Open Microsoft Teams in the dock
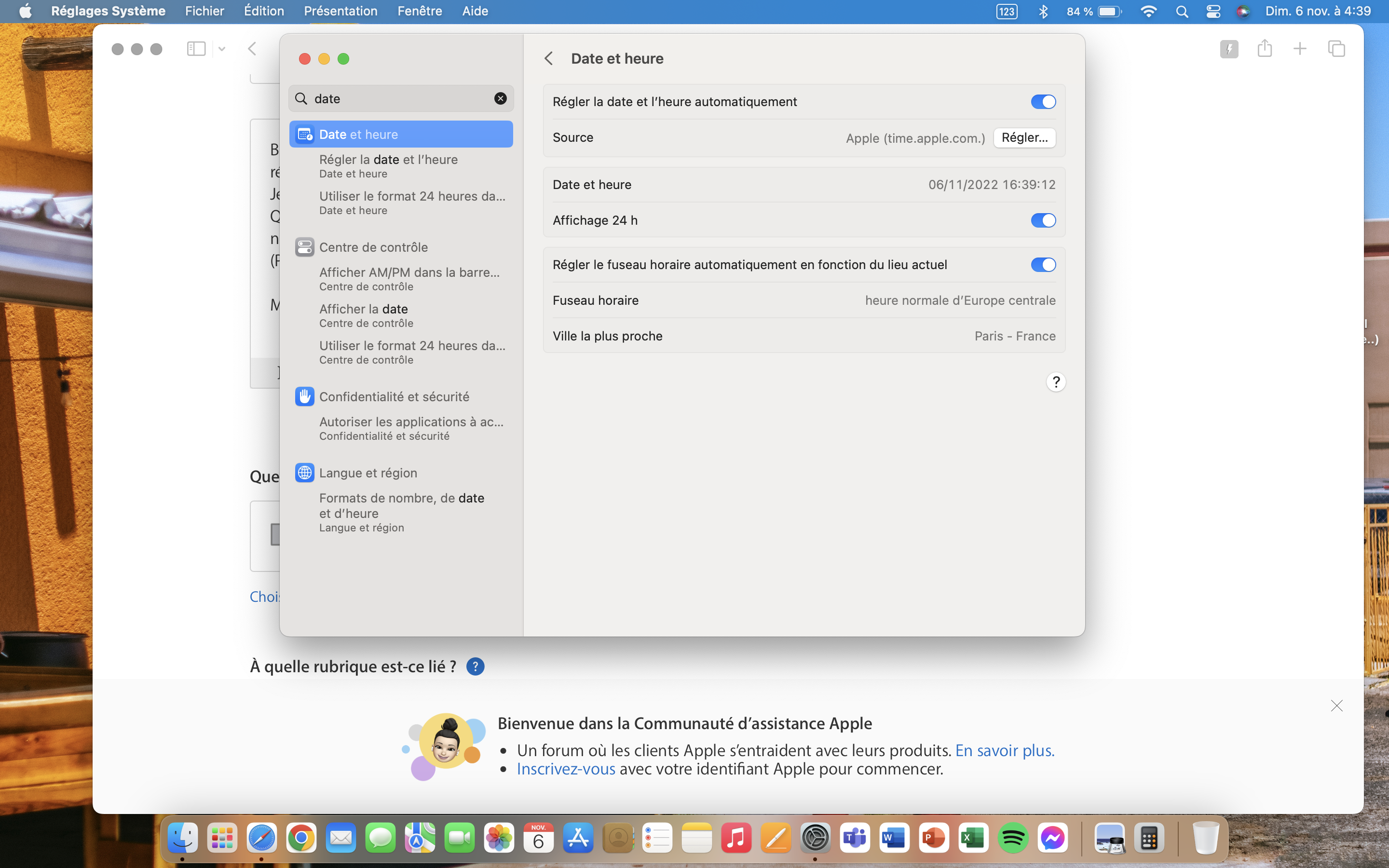The width and height of the screenshot is (1389, 868). point(855,839)
